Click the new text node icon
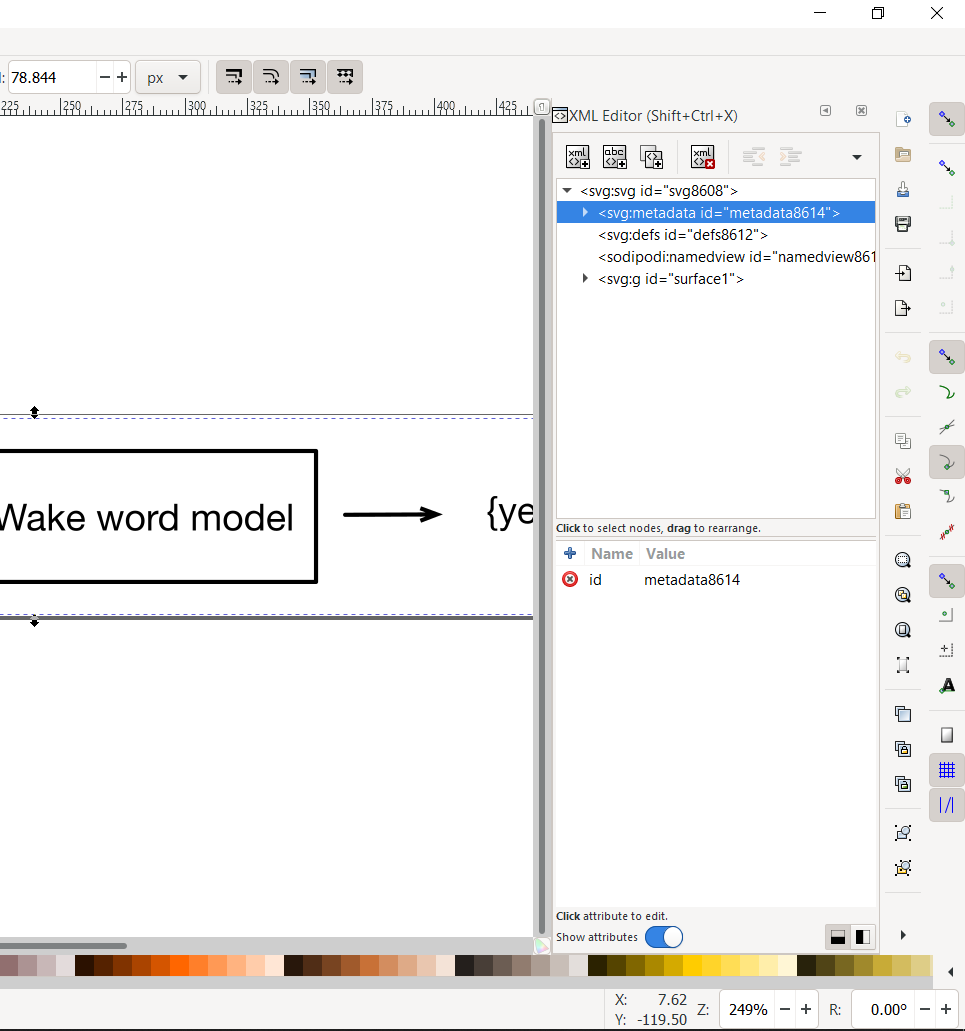 [x=615, y=157]
